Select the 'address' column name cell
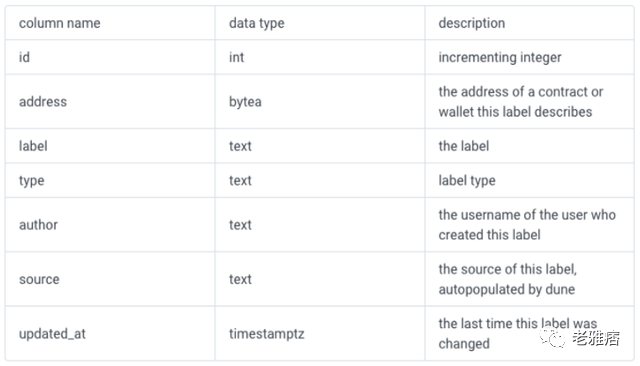 click(110, 102)
